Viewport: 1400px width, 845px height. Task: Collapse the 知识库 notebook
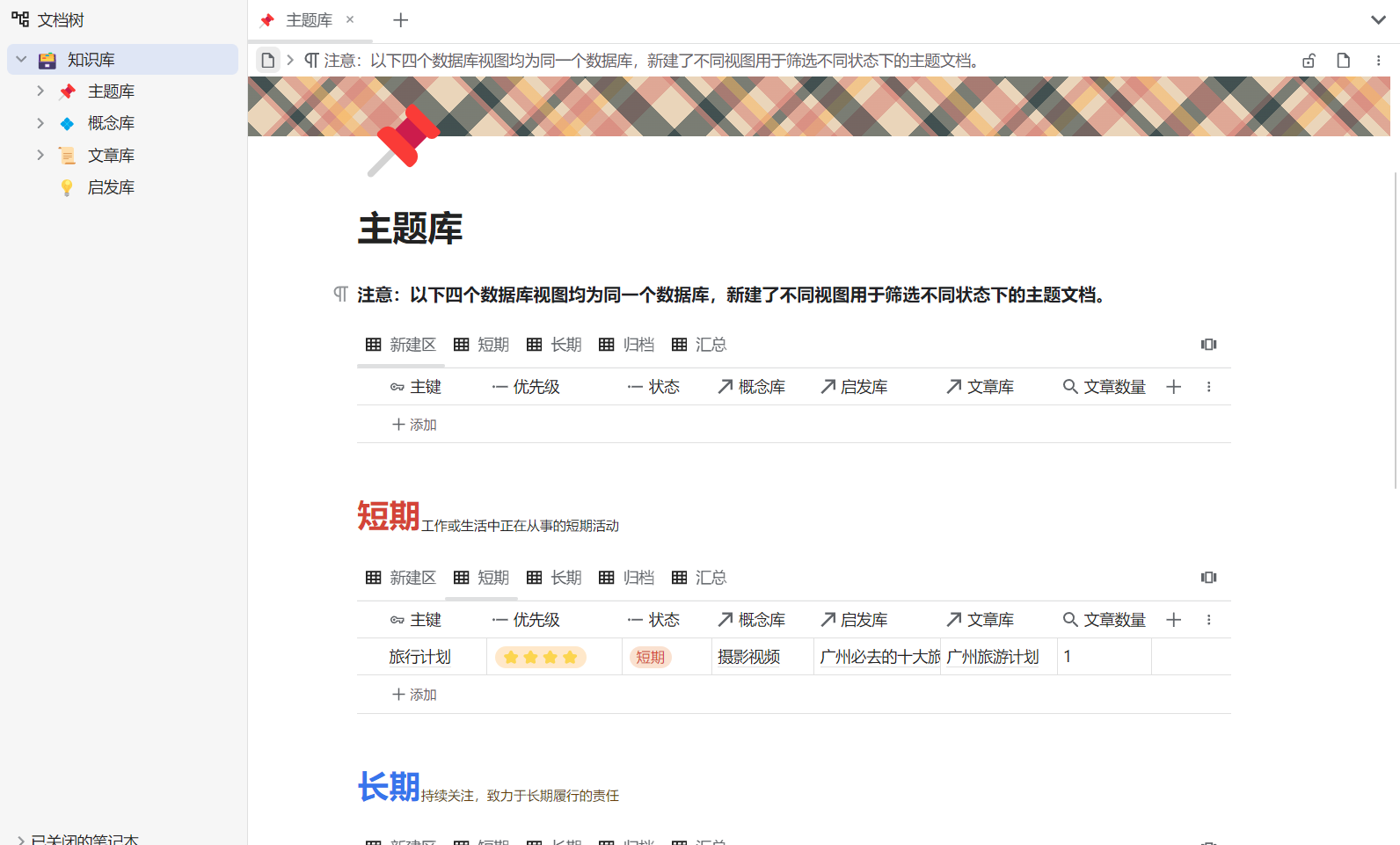pos(21,60)
